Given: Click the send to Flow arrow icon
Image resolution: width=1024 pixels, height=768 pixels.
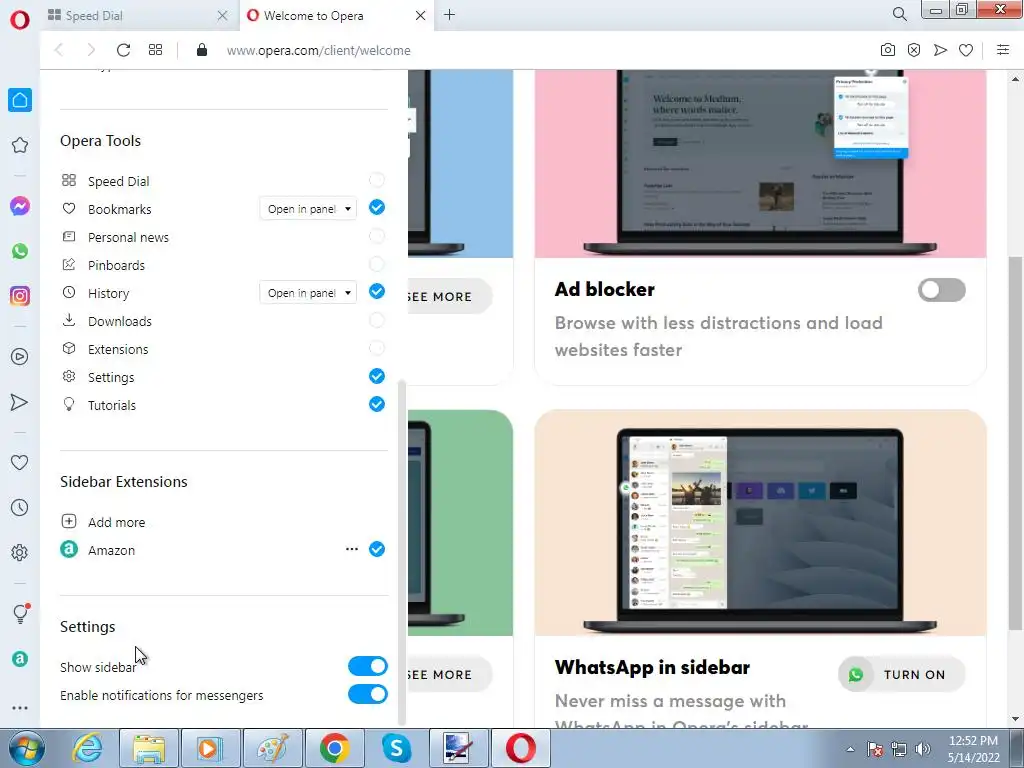Looking at the screenshot, I should (940, 50).
